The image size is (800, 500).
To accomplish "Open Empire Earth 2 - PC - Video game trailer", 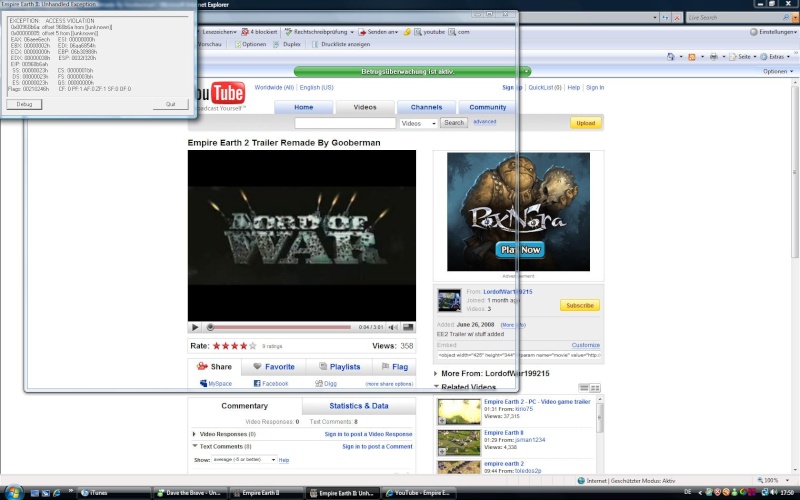I will [537, 402].
